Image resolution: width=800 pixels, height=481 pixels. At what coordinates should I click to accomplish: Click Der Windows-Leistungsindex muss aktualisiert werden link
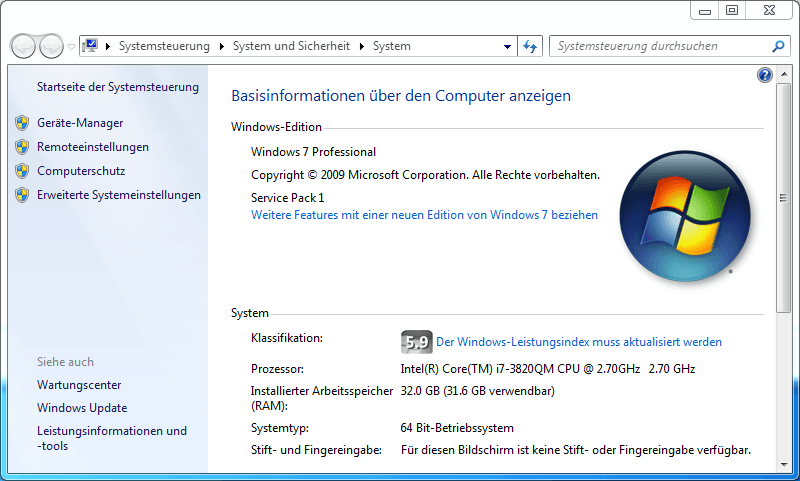579,342
